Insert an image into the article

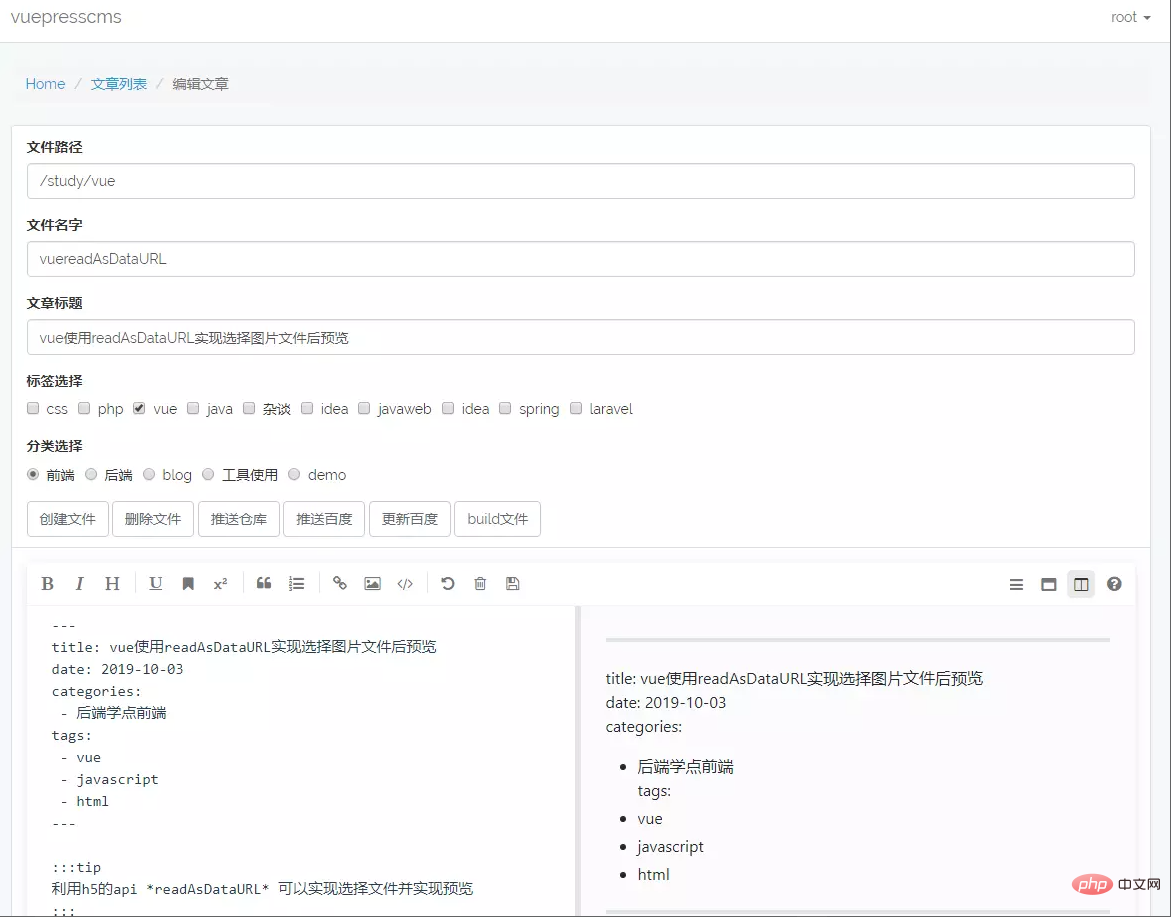click(372, 583)
